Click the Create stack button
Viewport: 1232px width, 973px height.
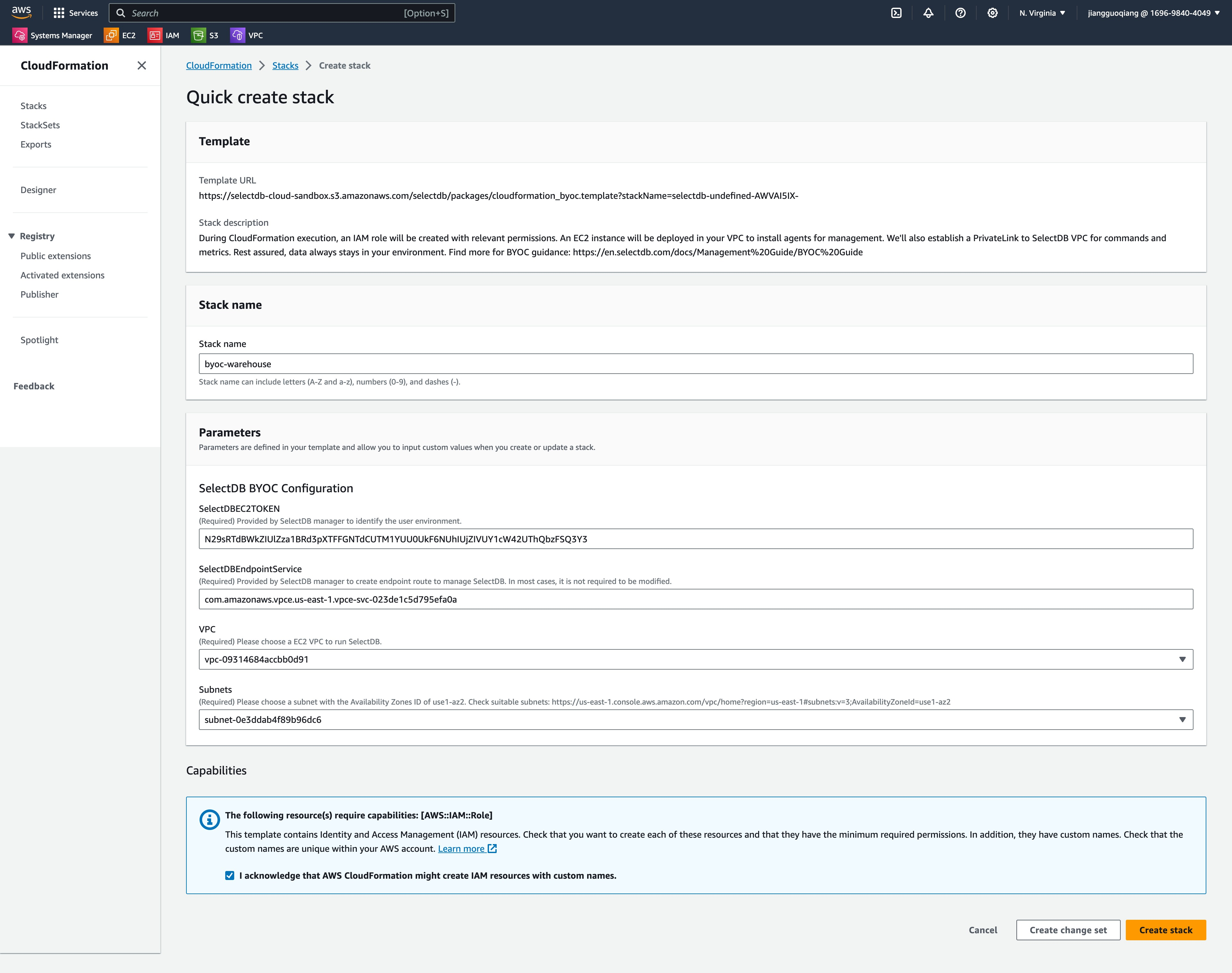(x=1165, y=930)
